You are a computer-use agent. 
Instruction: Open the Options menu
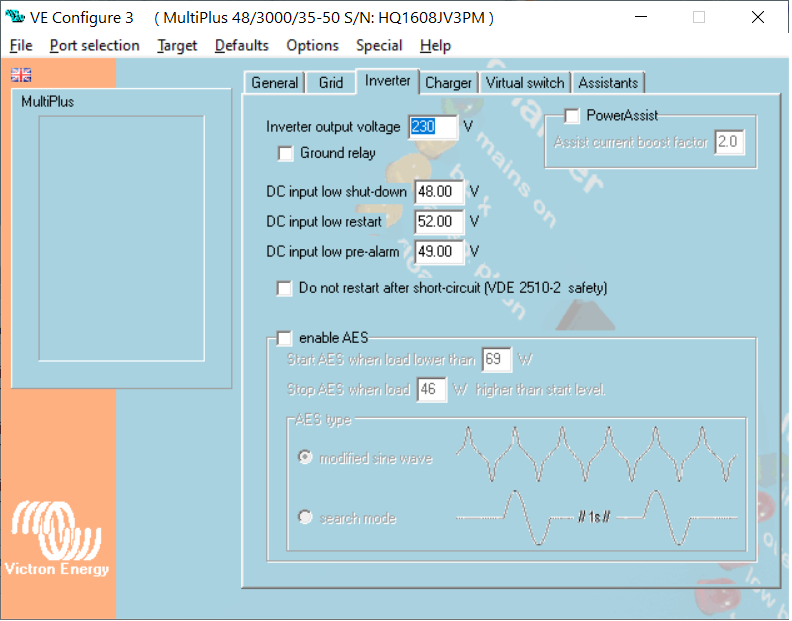pyautogui.click(x=312, y=45)
